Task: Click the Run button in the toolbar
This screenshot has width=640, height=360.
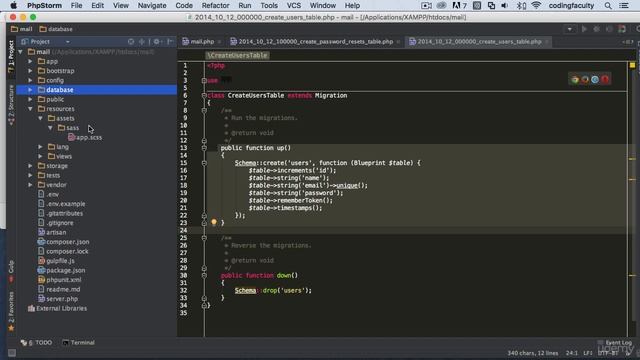Action: point(584,29)
